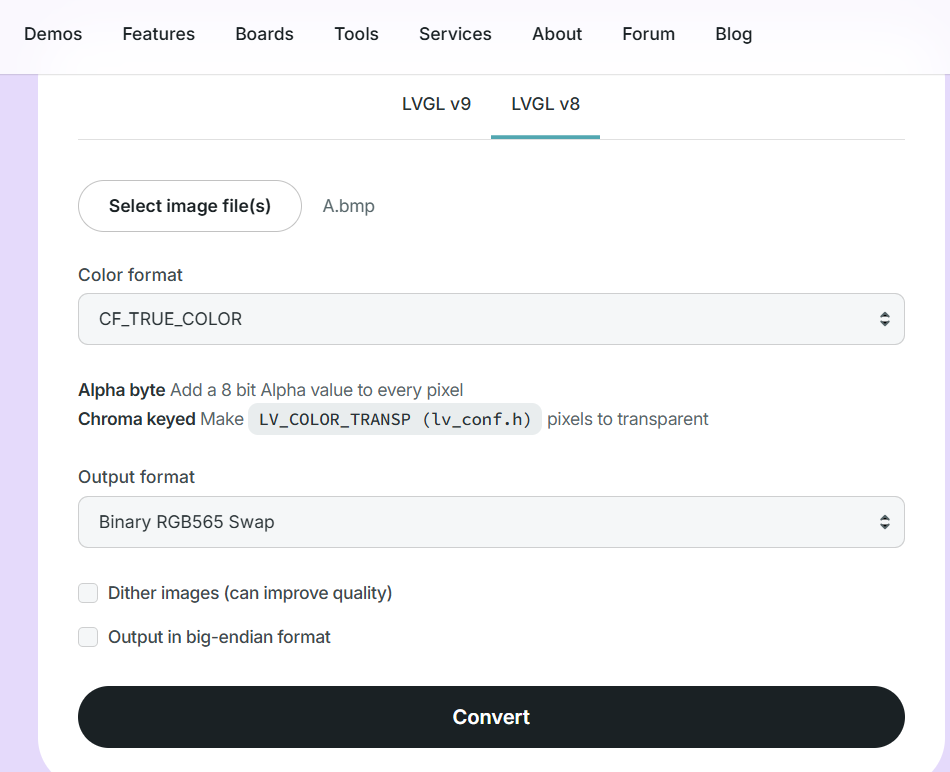Switch to the LVGL v9 tab

[x=436, y=104]
